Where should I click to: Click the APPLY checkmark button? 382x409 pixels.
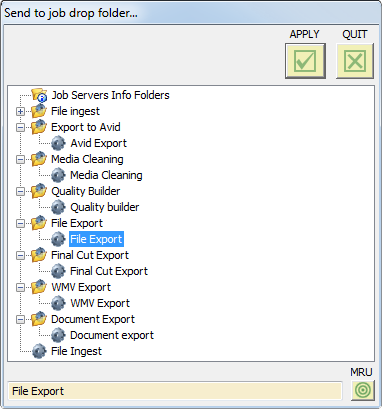click(305, 61)
